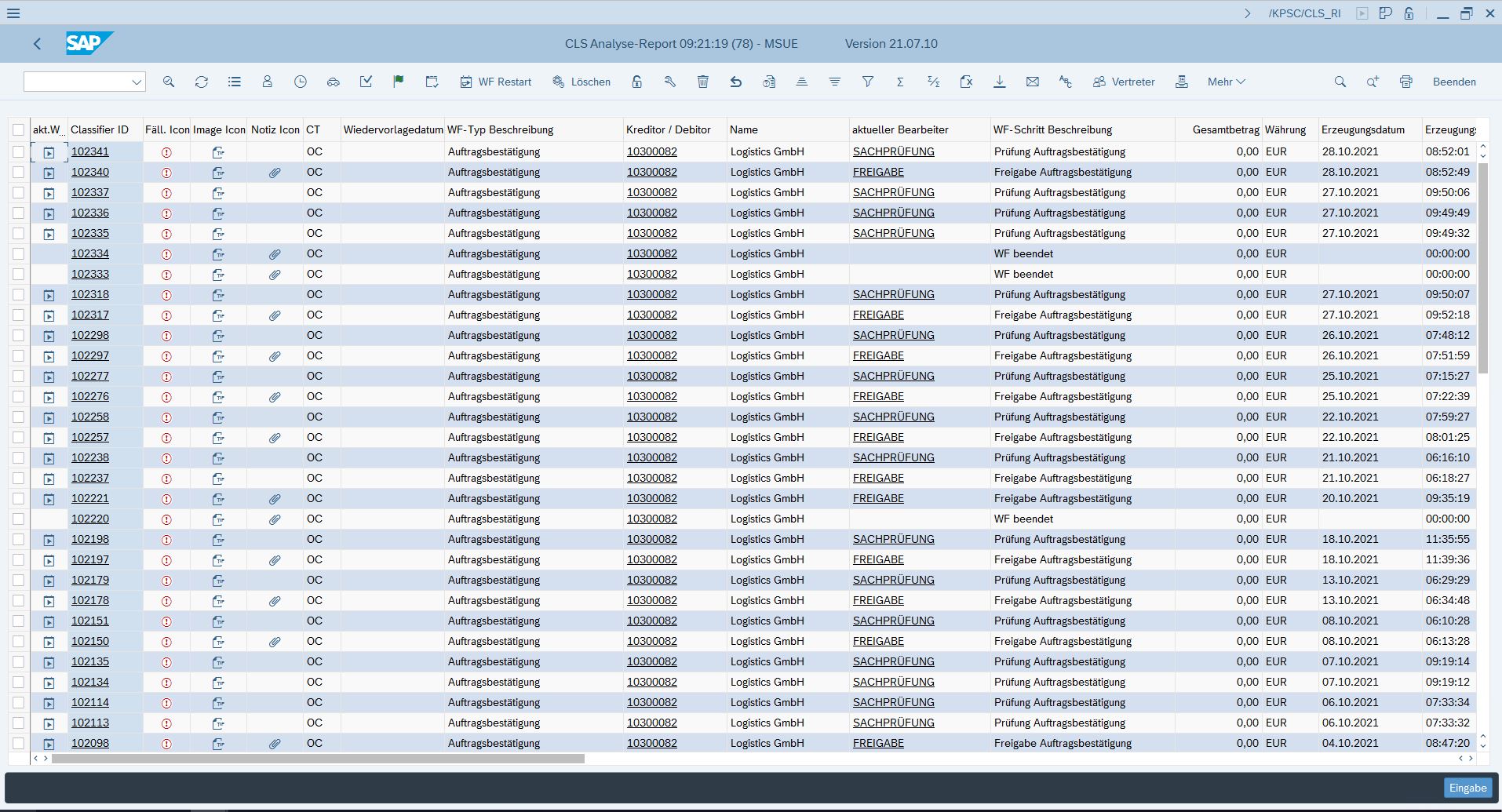Click the checkmark box icon
Viewport: 1502px width, 812px height.
click(x=366, y=82)
